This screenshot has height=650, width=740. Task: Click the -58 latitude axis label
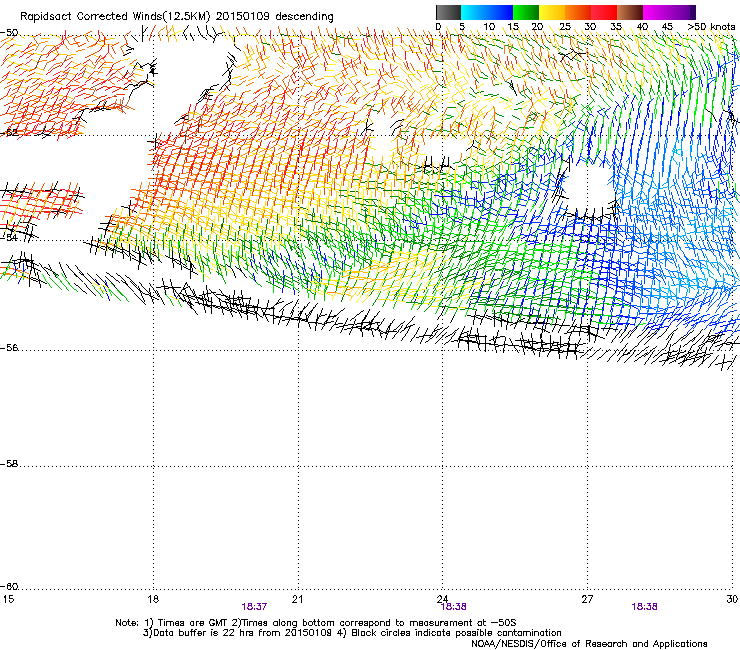click(9, 464)
